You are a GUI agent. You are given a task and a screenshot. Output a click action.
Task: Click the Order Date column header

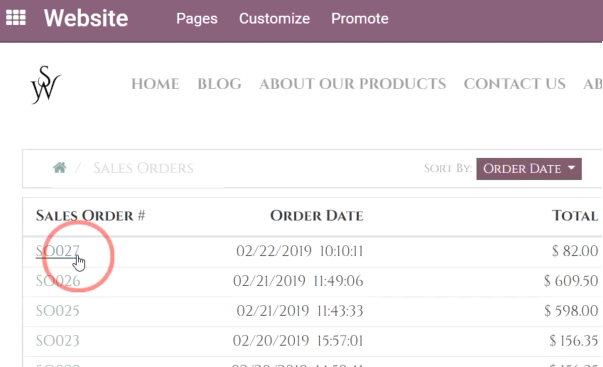pos(316,215)
